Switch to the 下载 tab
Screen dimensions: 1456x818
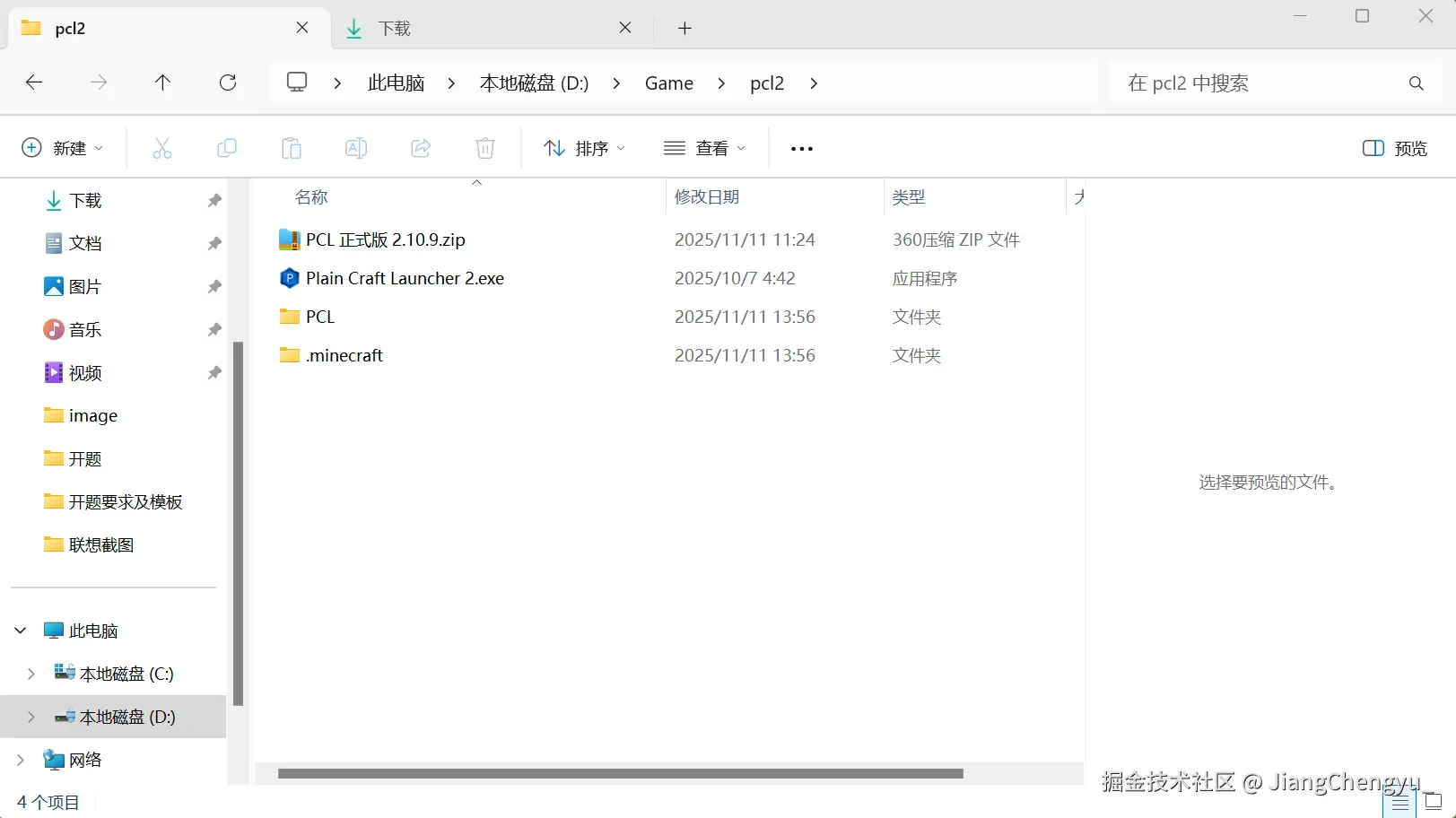pos(491,28)
